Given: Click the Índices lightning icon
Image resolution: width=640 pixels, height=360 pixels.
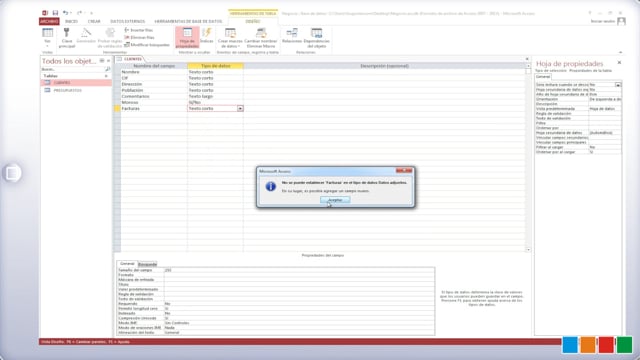Looking at the screenshot, I should [207, 36].
